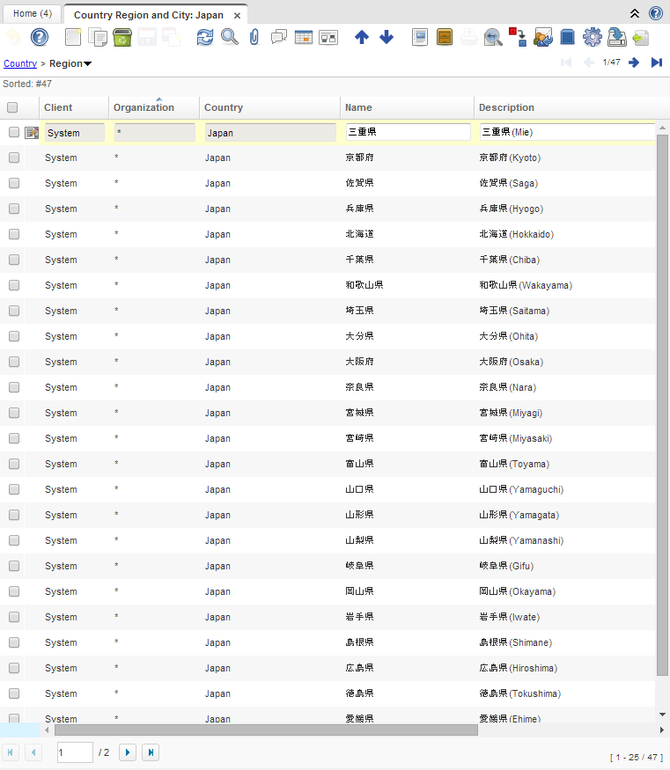Refresh the region data
The height and width of the screenshot is (770, 670).
205,37
